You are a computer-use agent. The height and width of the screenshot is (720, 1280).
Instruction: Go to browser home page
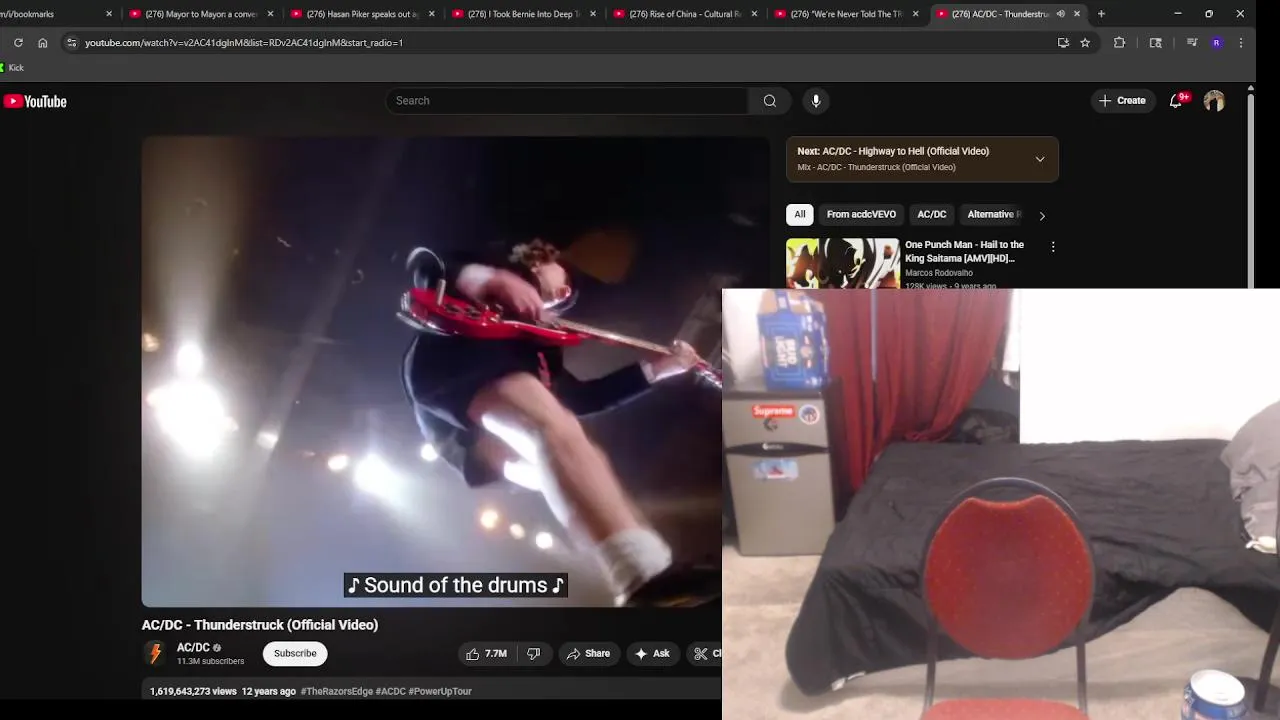[x=42, y=43]
